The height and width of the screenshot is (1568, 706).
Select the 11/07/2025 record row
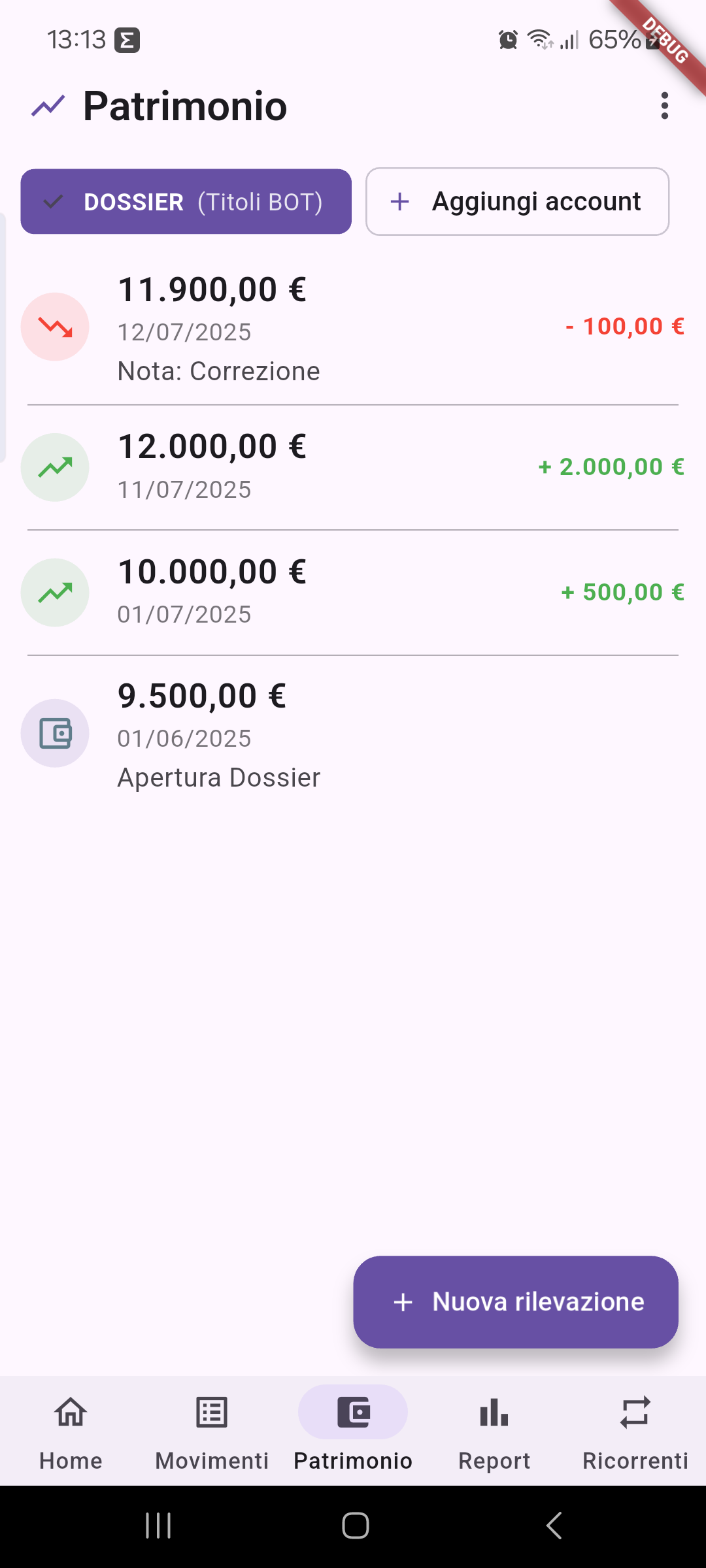point(353,468)
